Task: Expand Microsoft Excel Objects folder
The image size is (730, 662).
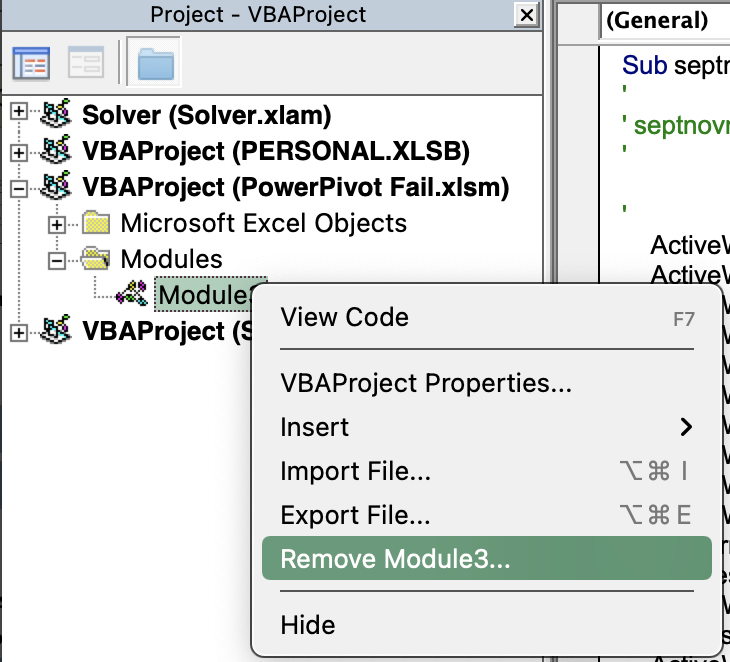Action: tap(56, 225)
